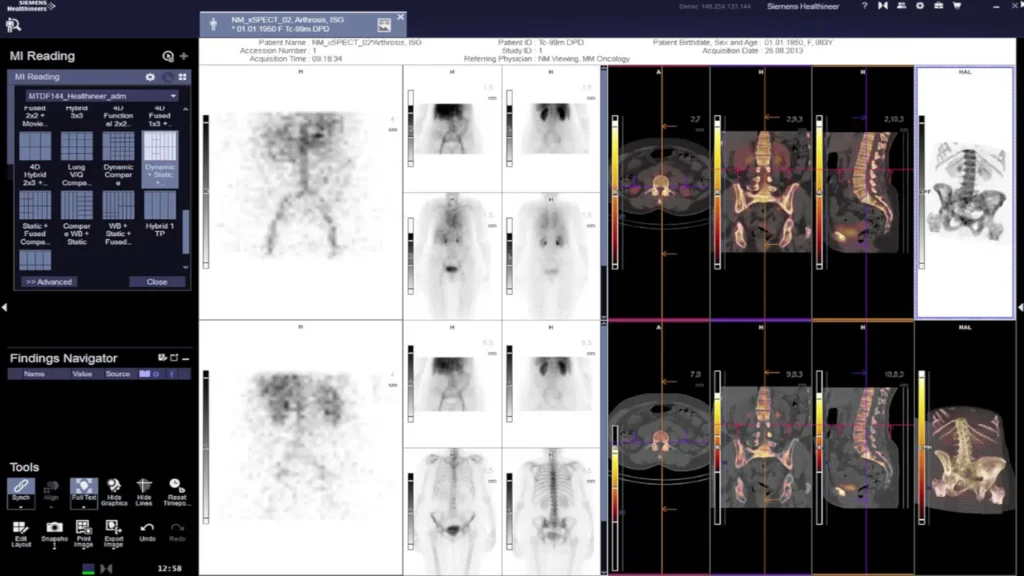The height and width of the screenshot is (576, 1024).
Task: Click the Advanced button
Action: (49, 282)
